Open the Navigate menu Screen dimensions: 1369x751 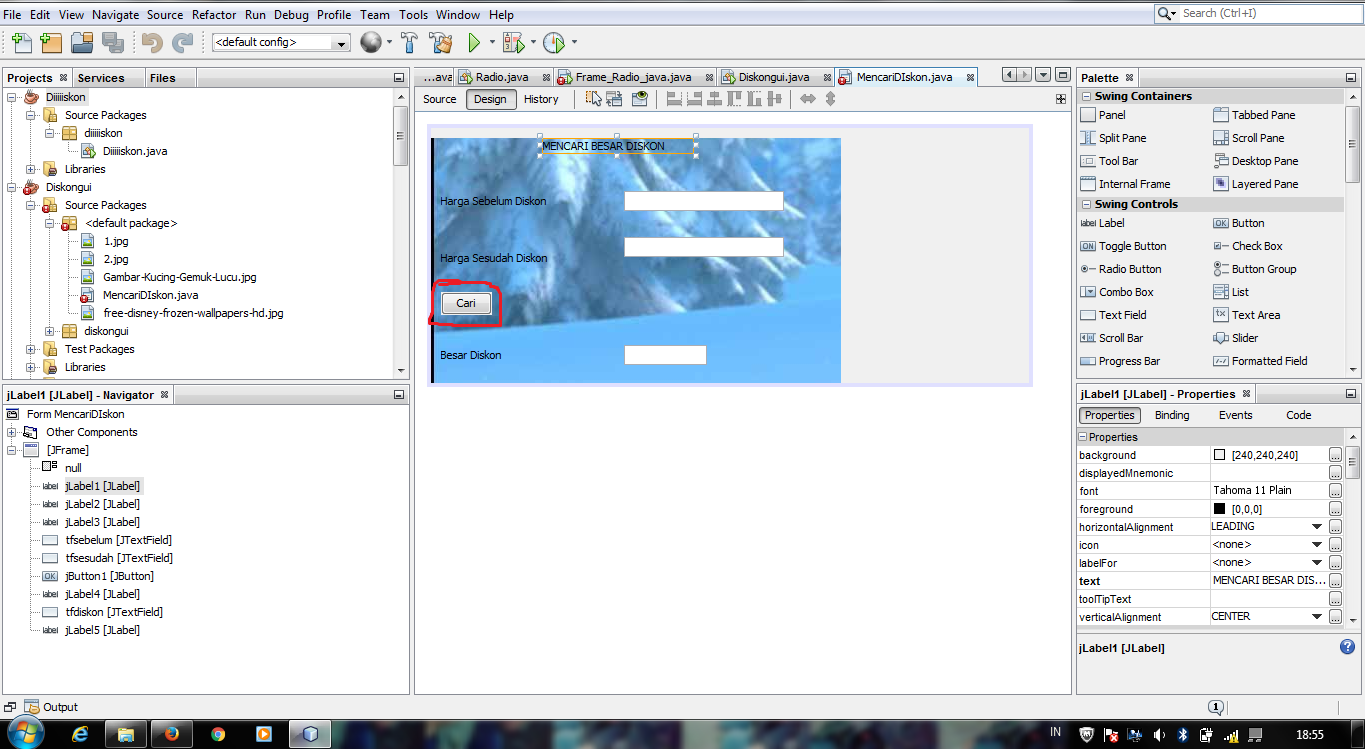click(115, 15)
